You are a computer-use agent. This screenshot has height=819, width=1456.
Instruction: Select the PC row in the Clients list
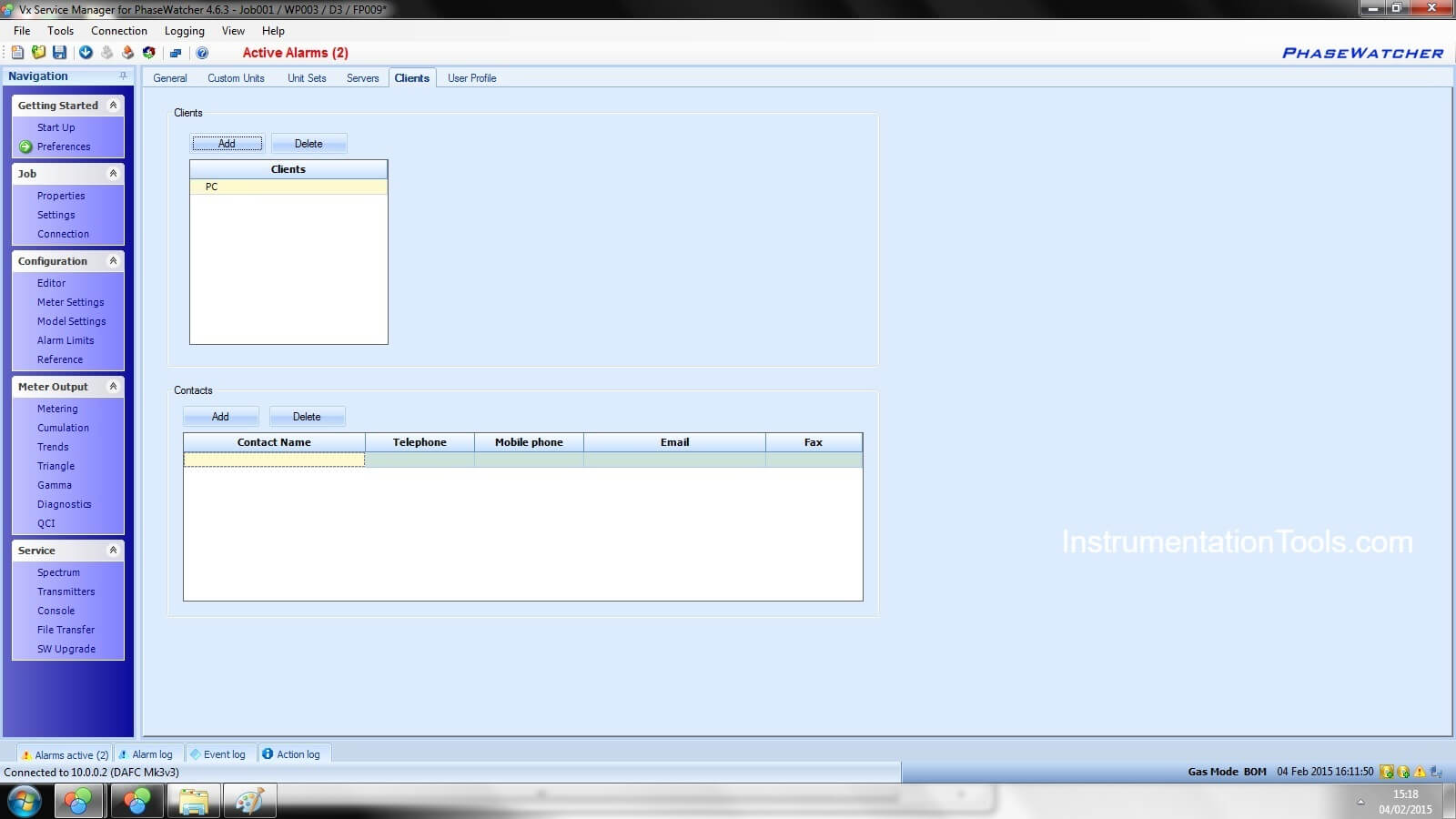pos(288,187)
